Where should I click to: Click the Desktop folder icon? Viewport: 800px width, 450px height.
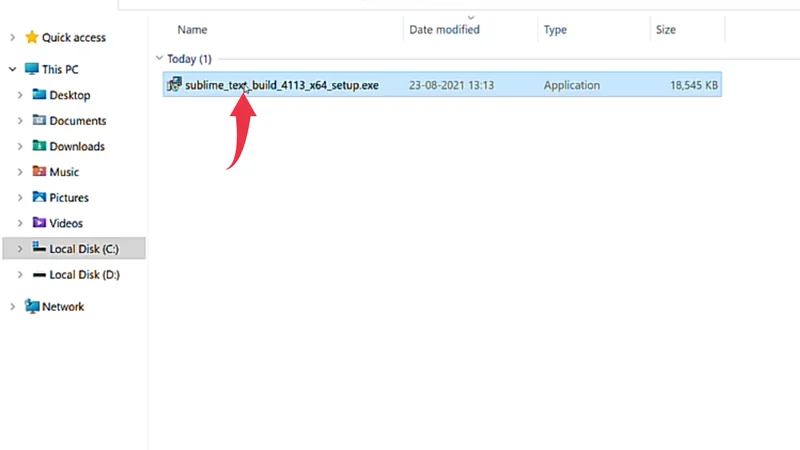tap(40, 95)
